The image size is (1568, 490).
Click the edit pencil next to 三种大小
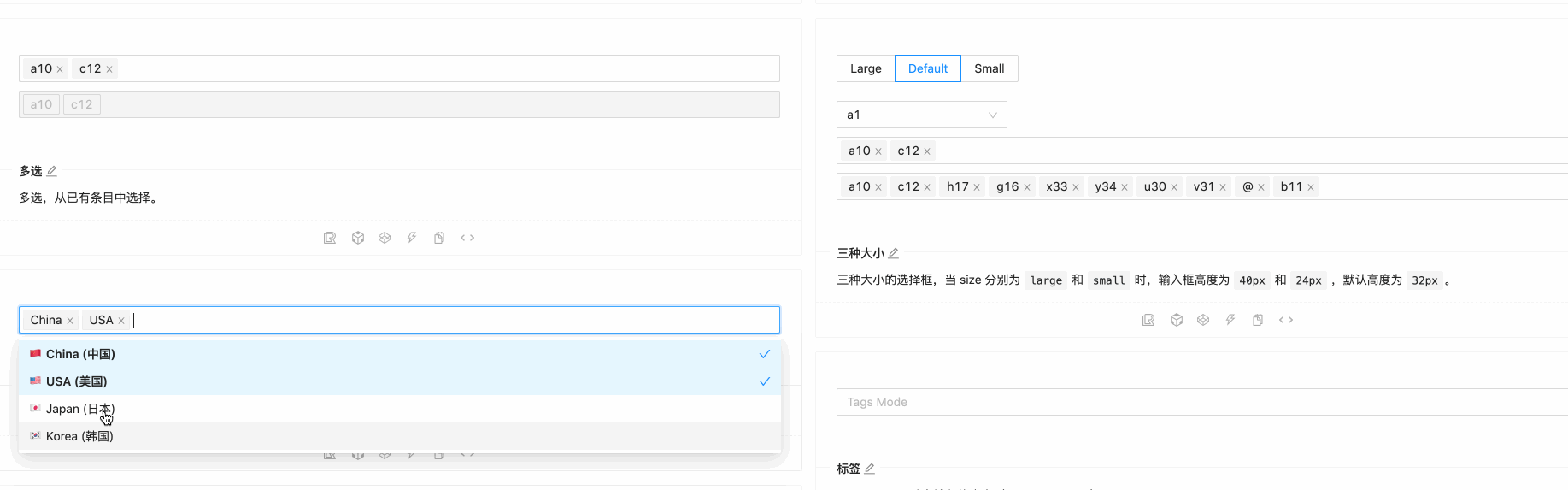pos(894,253)
